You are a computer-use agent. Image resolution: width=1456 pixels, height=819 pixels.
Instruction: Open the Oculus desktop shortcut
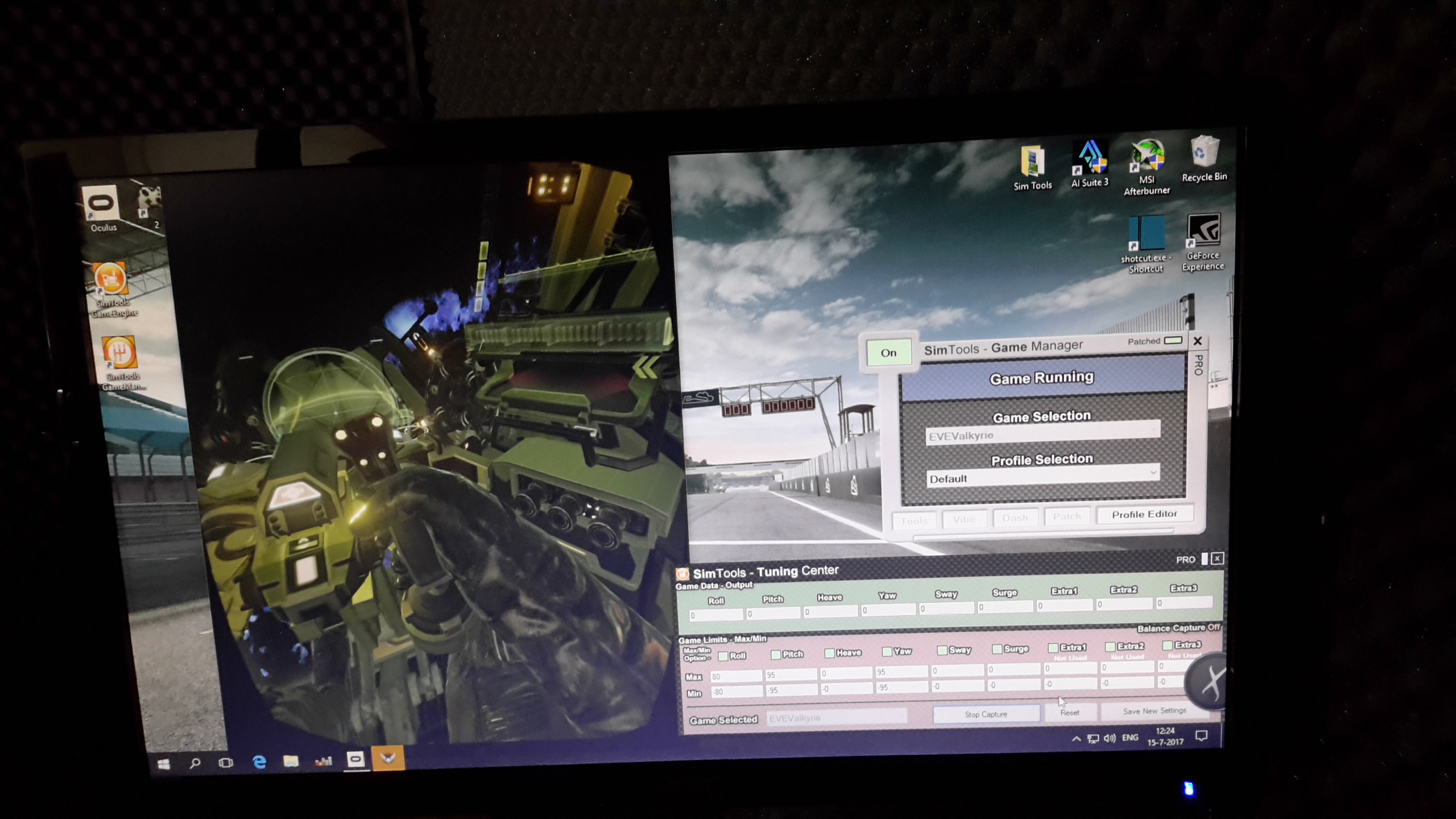click(102, 208)
